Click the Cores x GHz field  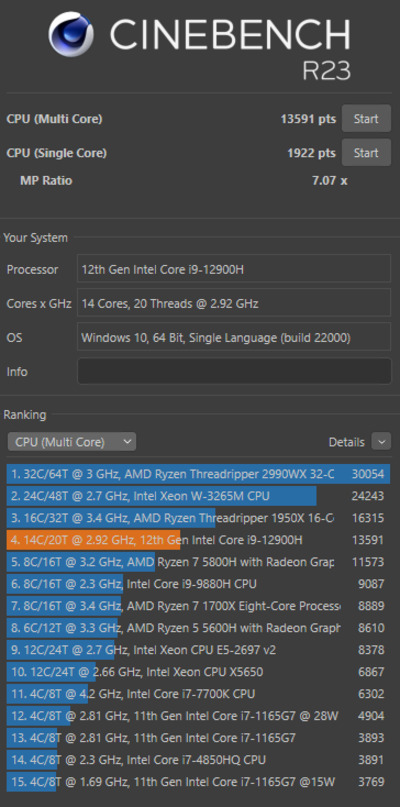tap(234, 303)
